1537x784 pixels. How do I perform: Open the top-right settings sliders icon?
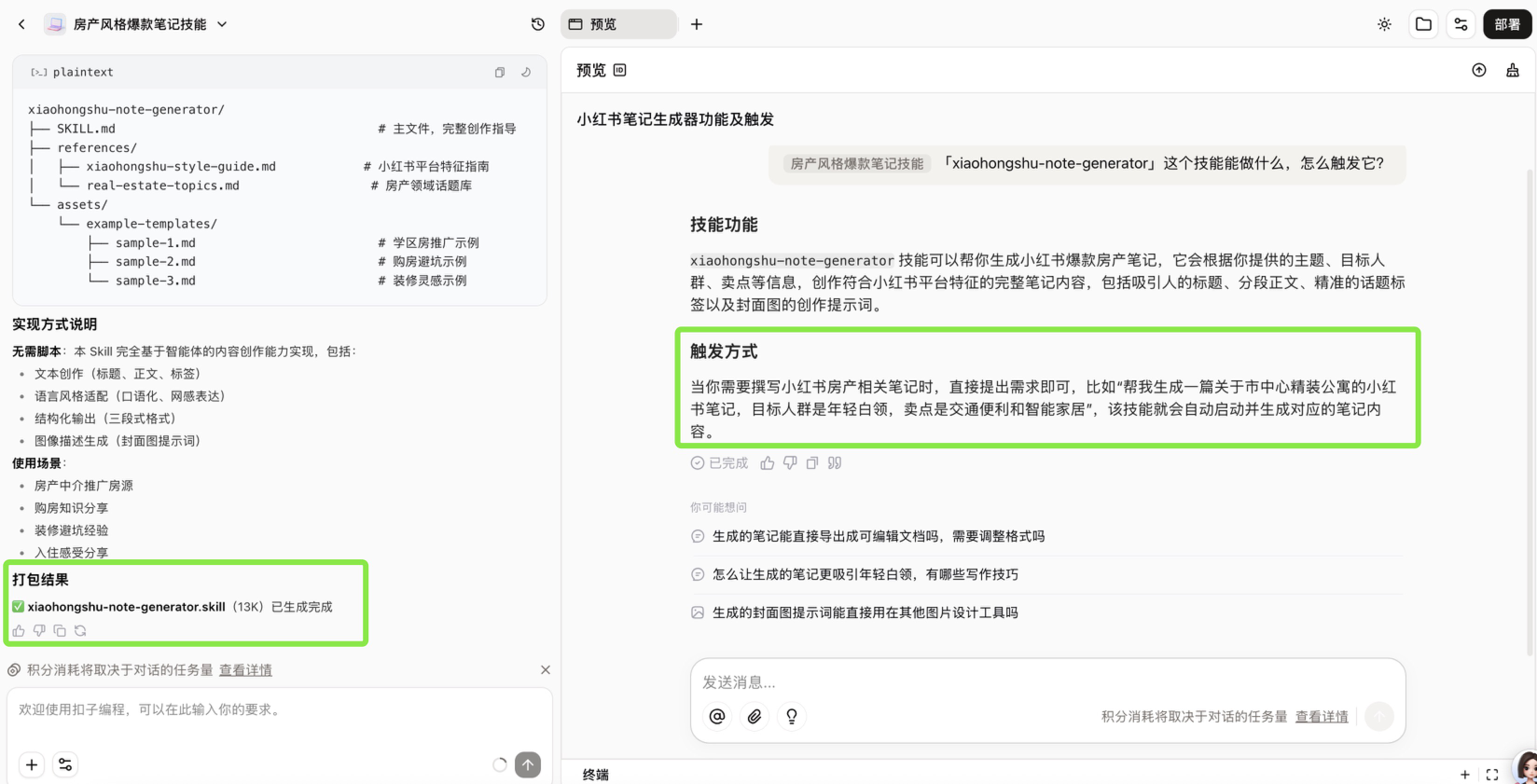coord(1461,24)
